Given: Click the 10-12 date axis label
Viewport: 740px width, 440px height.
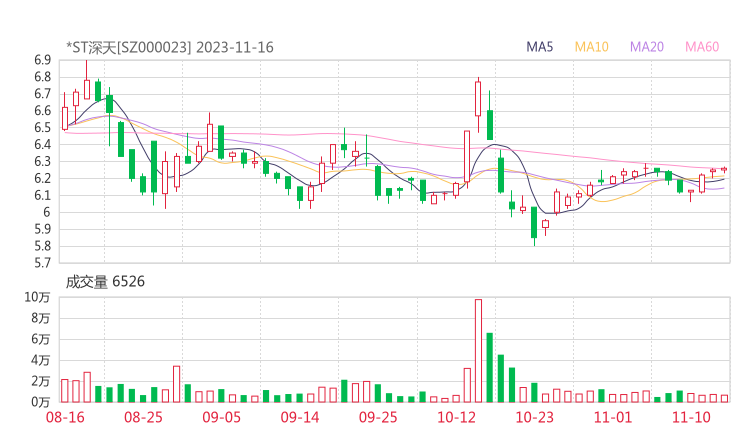Looking at the screenshot, I should click(x=456, y=417).
